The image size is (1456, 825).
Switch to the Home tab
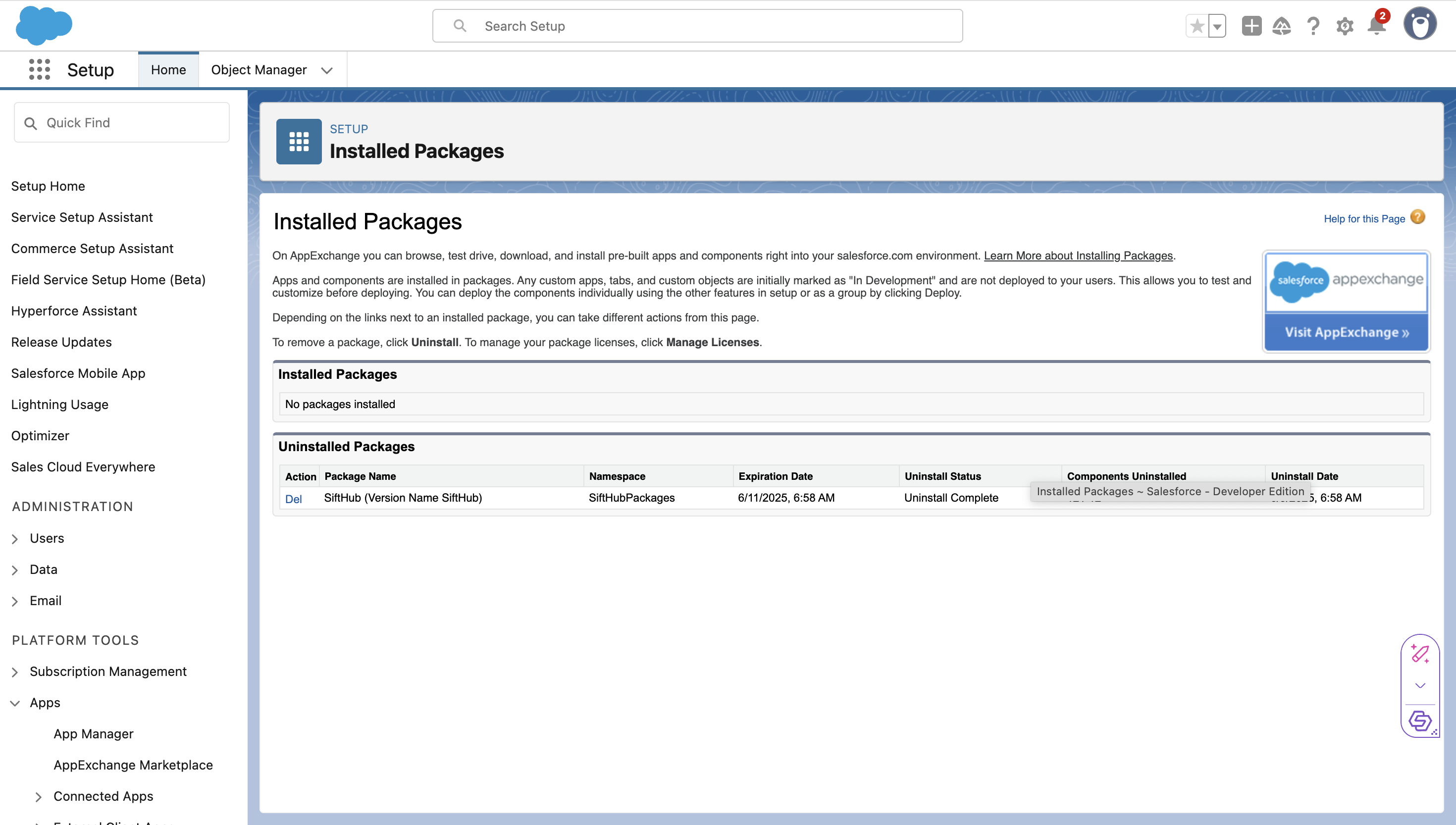pyautogui.click(x=168, y=70)
